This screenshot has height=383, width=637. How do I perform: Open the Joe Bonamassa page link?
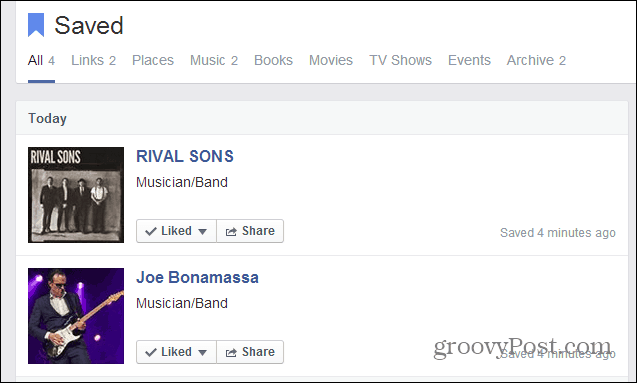197,277
